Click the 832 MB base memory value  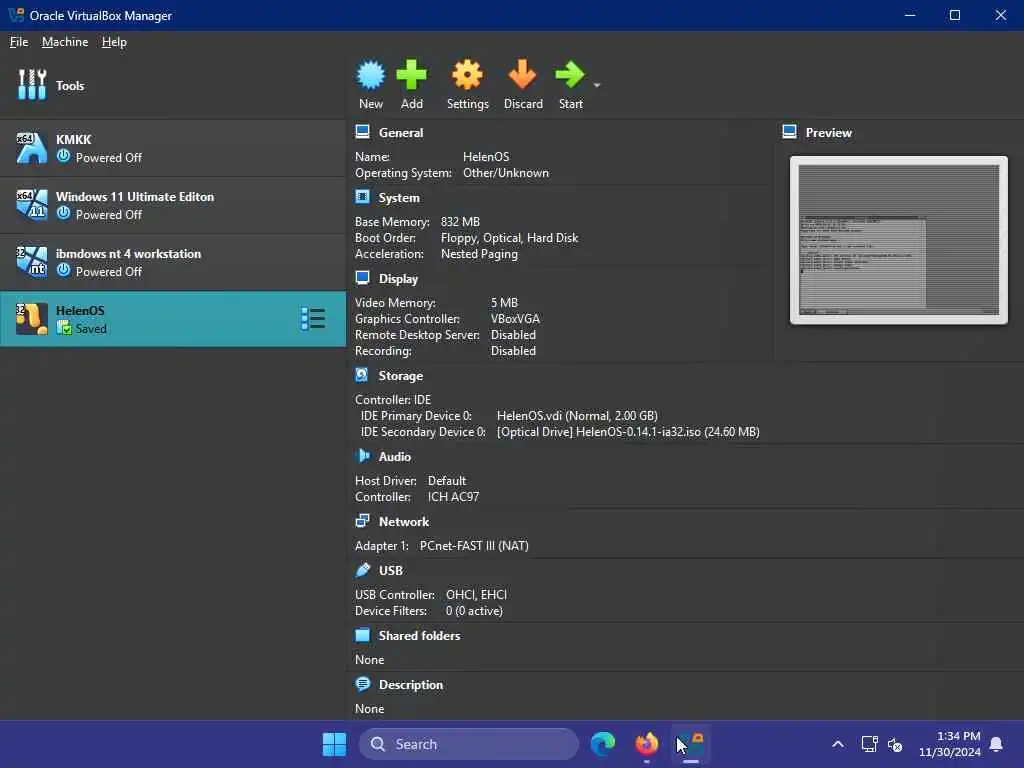(460, 221)
